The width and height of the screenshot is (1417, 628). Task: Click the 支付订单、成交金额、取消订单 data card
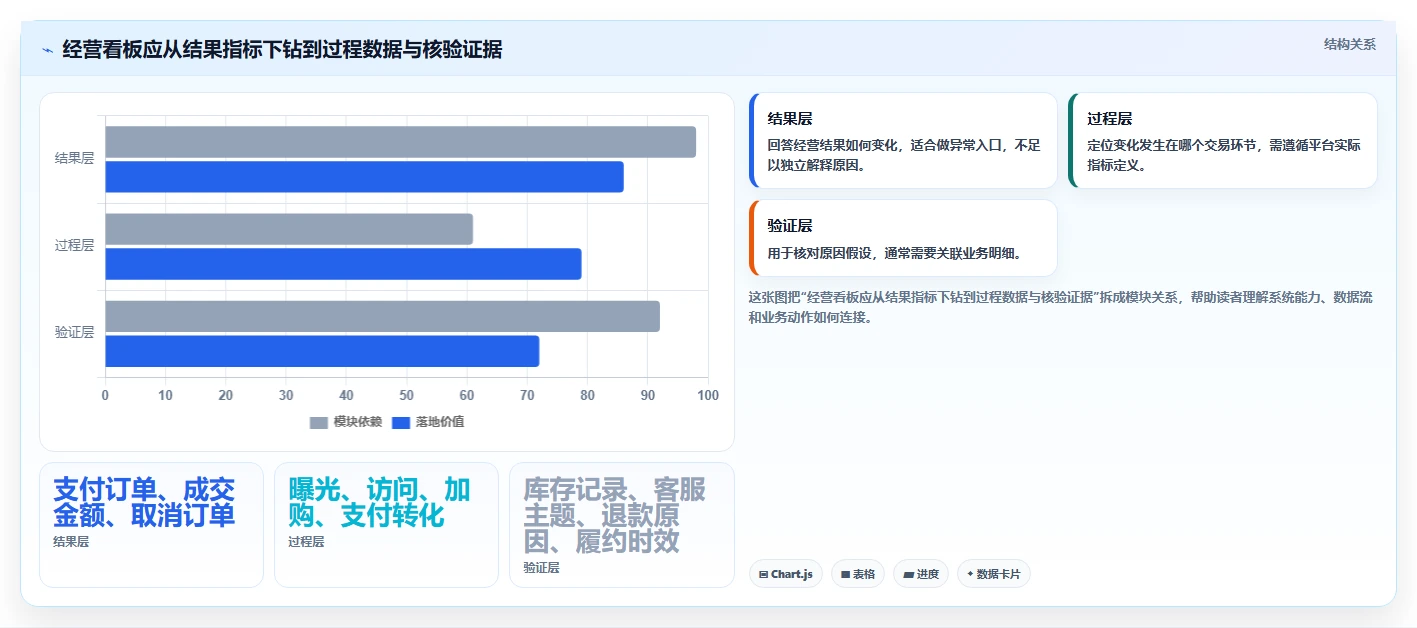coord(151,525)
